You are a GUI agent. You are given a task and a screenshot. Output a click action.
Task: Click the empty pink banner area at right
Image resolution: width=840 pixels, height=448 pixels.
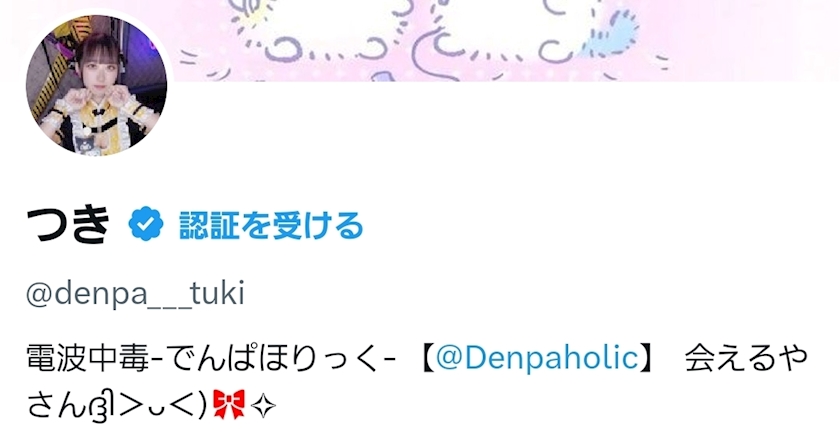(750, 38)
